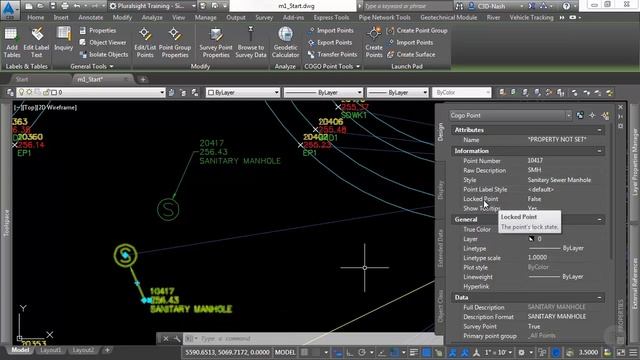Click the Create Points icon
The image size is (640, 360).
pos(374,42)
